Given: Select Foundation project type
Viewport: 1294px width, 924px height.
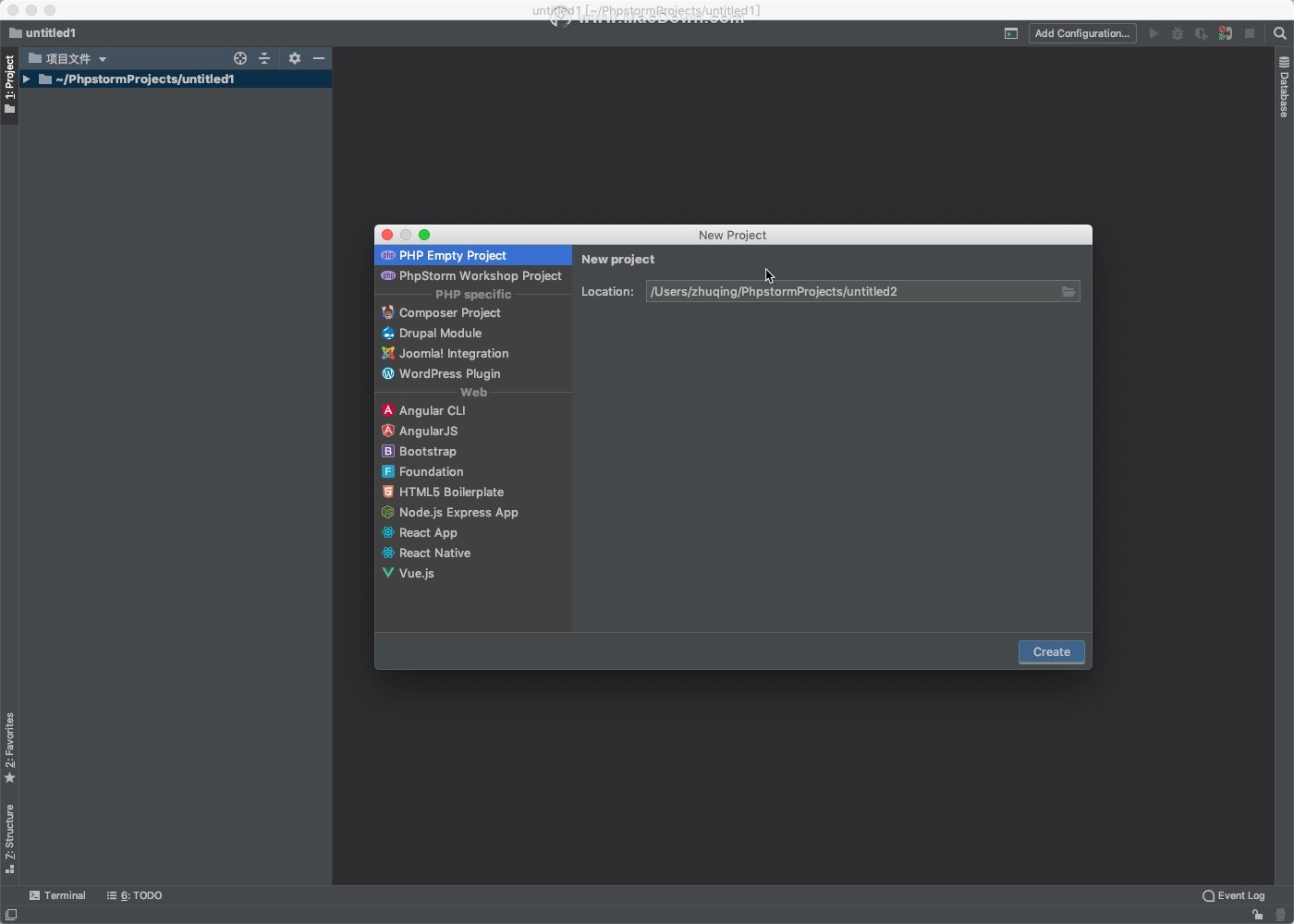Looking at the screenshot, I should point(473,471).
